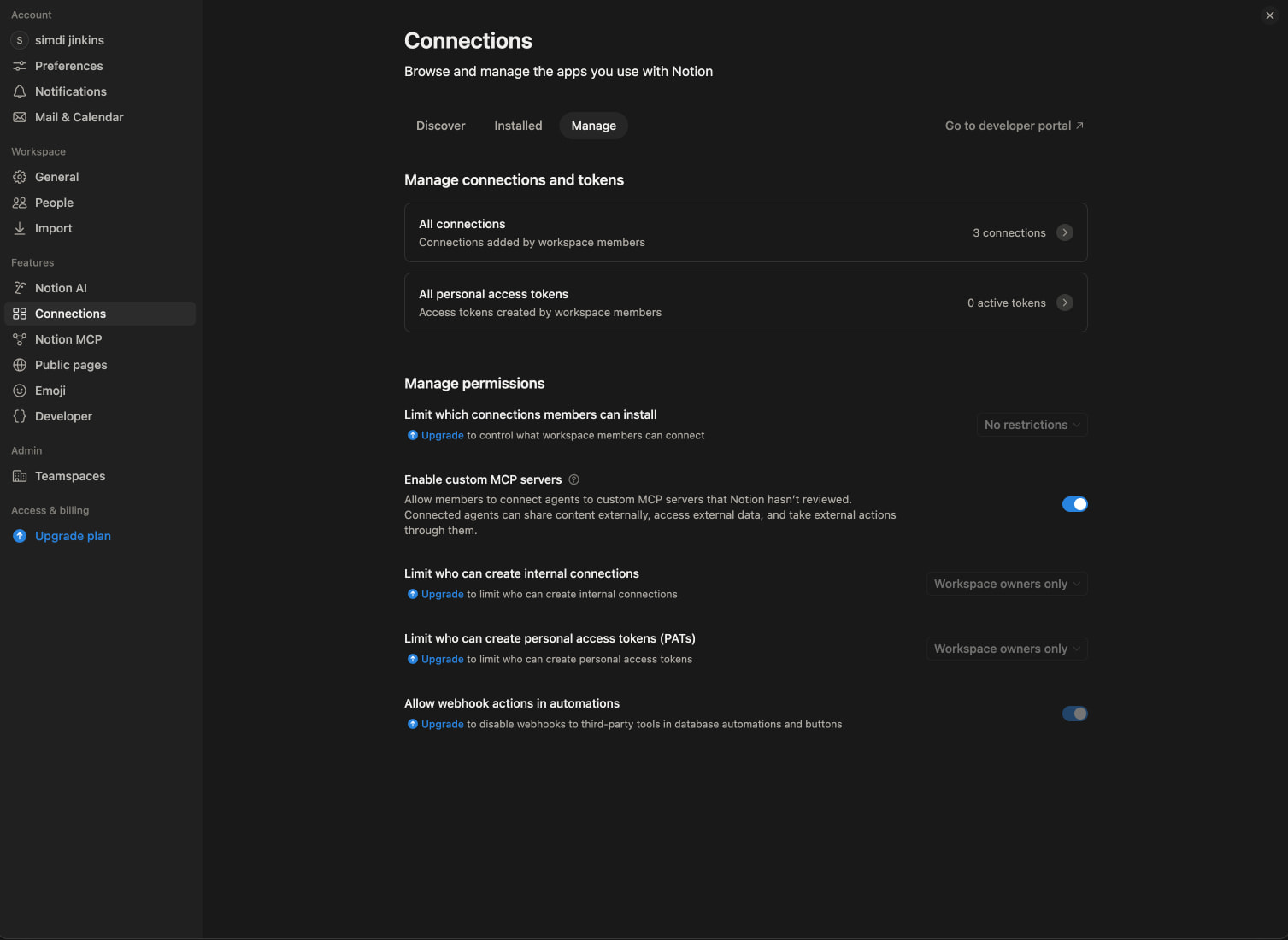Click the Emoji smiley icon

tap(20, 391)
